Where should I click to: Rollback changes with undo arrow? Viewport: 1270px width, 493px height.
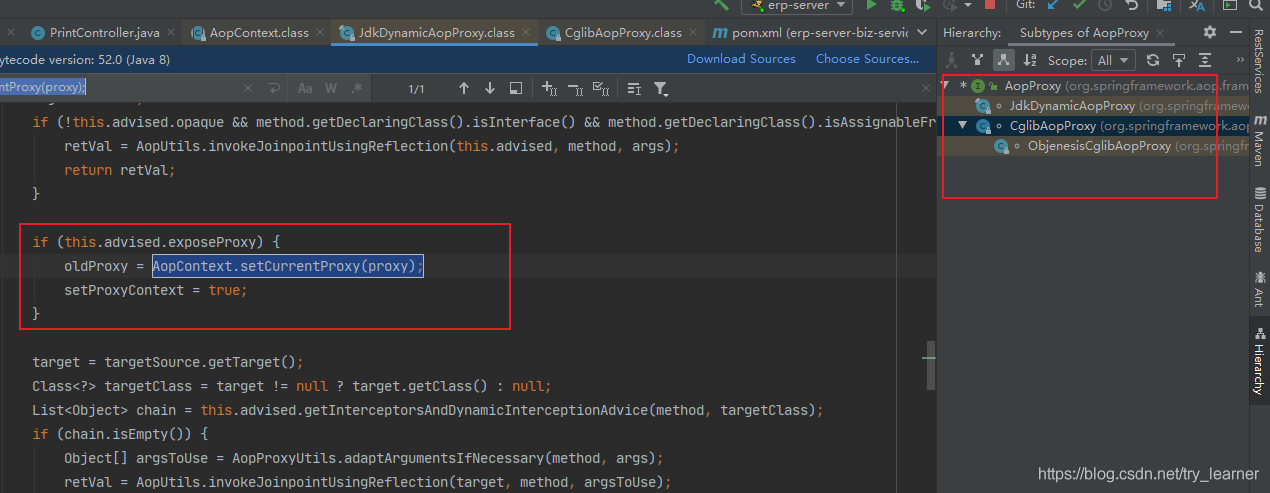pyautogui.click(x=1131, y=6)
